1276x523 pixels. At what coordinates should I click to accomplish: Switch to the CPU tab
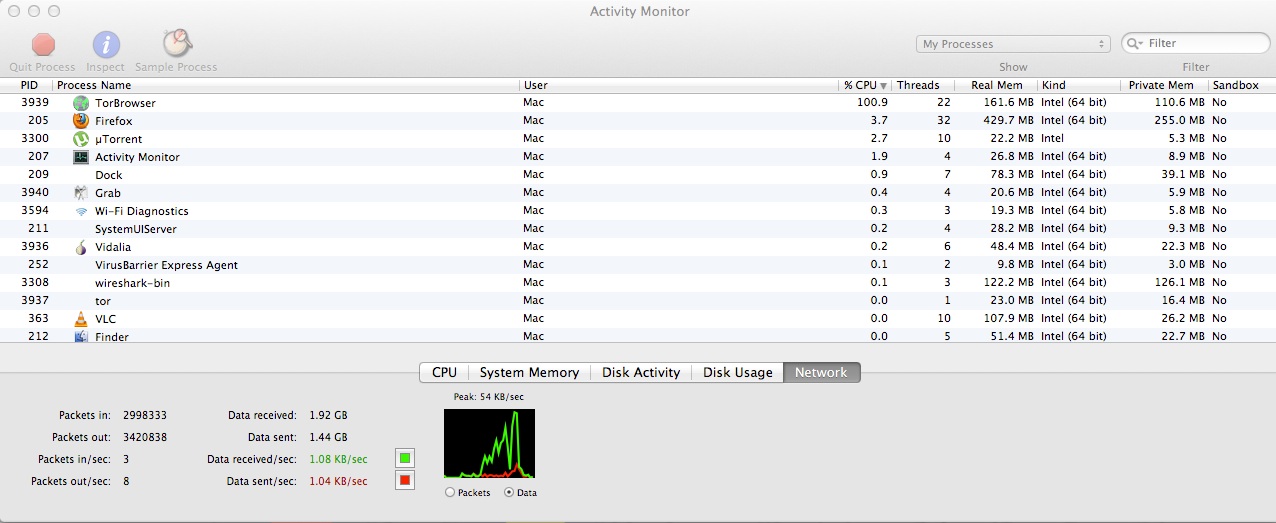tap(444, 372)
